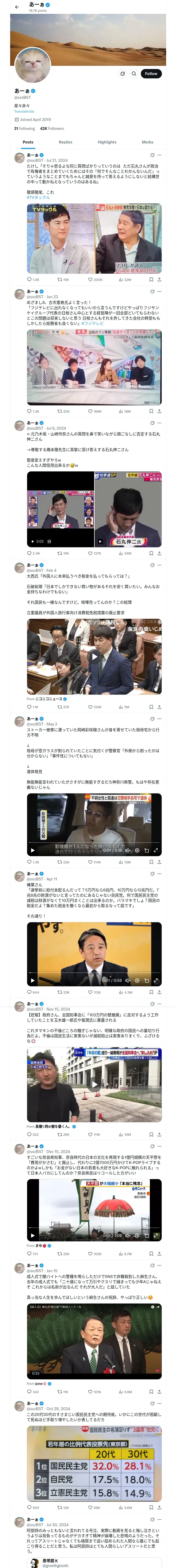The height and width of the screenshot is (1568, 176).
Task: Go back using the top arrow
Action: [17, 7]
